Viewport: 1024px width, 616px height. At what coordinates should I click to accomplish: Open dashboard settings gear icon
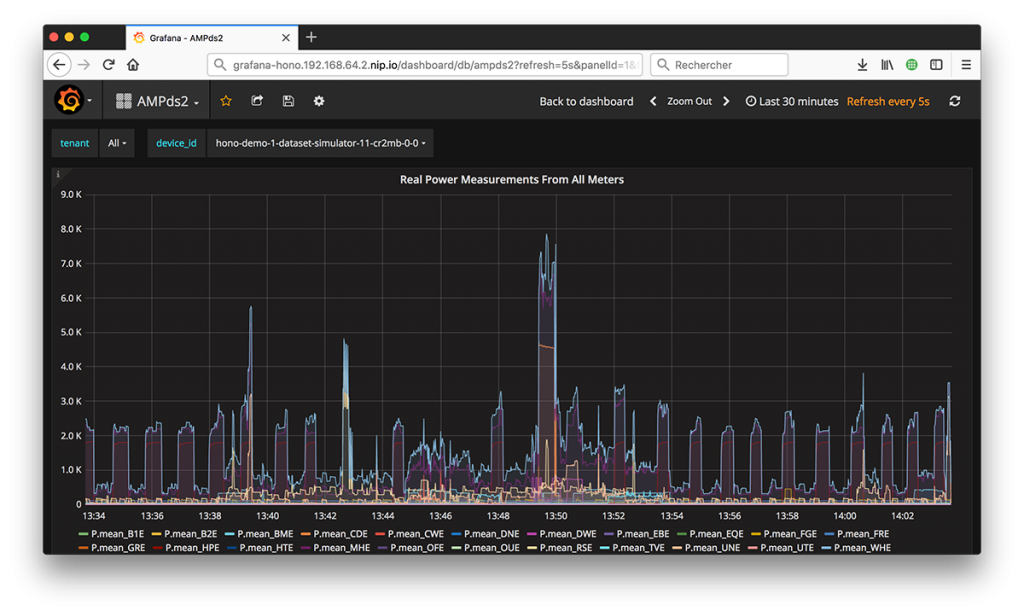tap(319, 101)
